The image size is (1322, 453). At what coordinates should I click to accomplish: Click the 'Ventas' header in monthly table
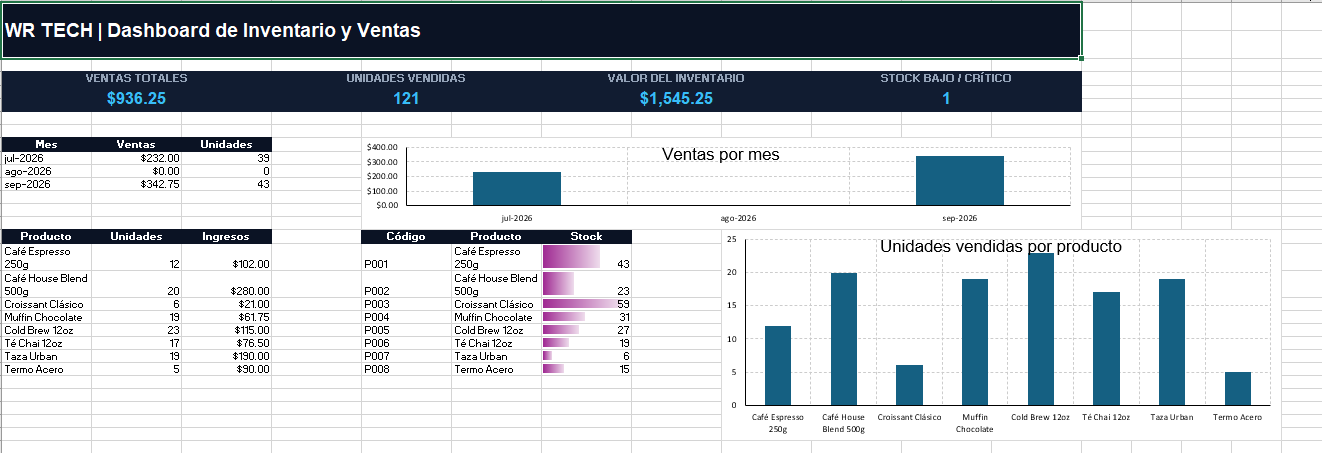[136, 144]
